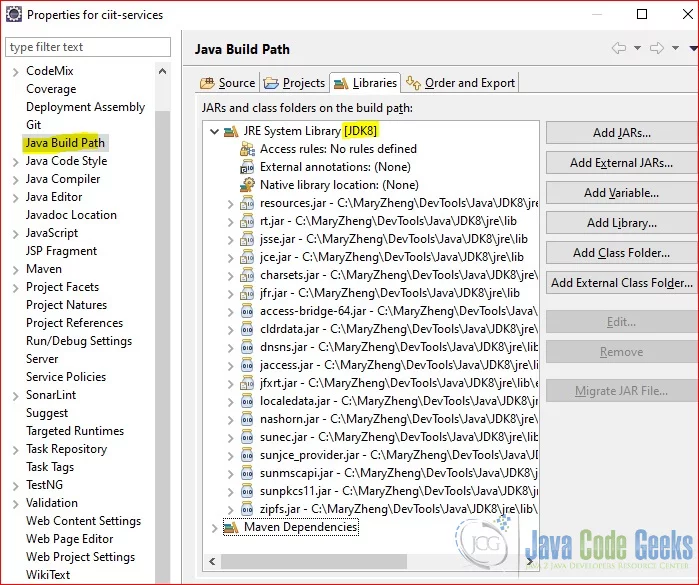The width and height of the screenshot is (699, 585).
Task: Click the jar icon beside jfr.jar
Action: click(x=247, y=293)
